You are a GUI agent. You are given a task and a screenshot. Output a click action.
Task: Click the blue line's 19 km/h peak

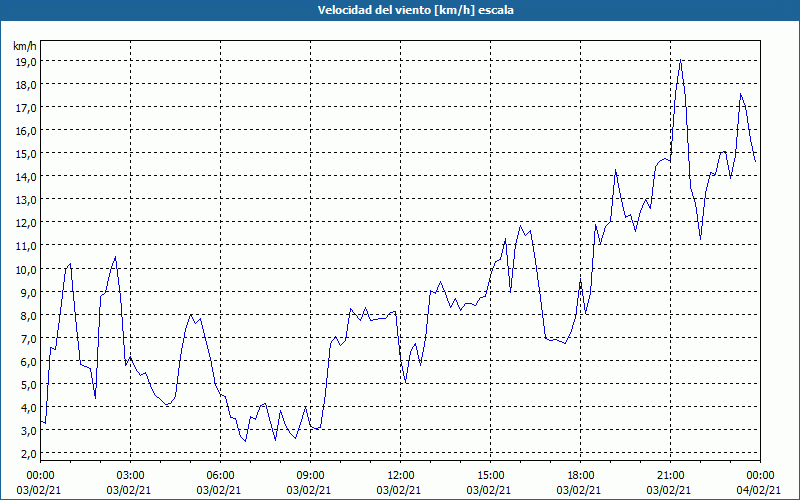pos(681,61)
